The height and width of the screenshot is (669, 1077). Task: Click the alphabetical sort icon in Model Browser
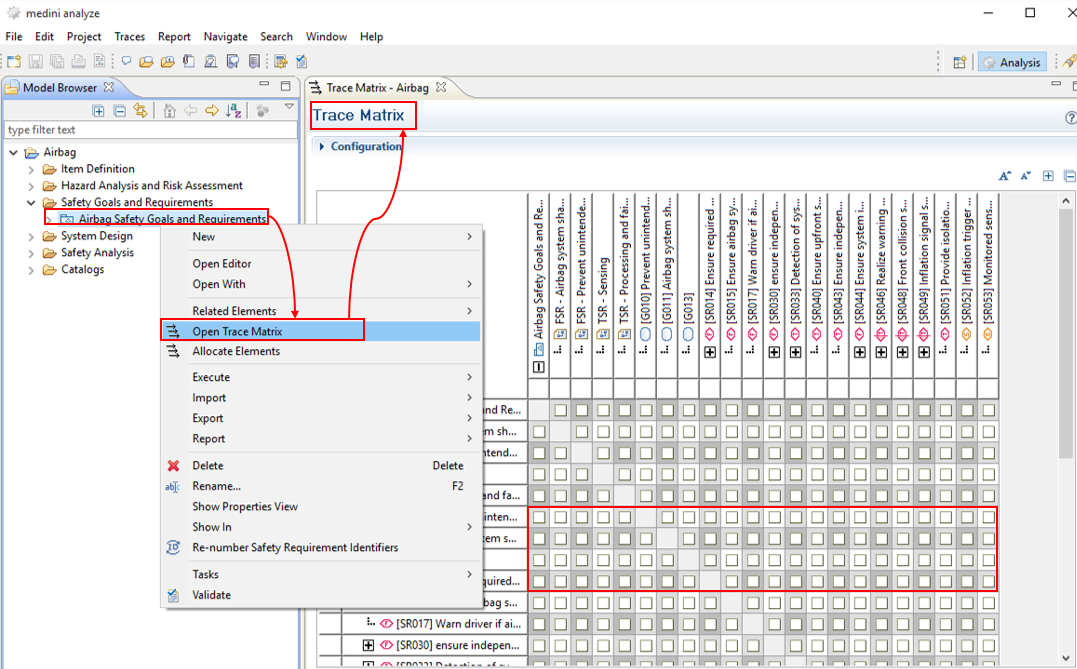pyautogui.click(x=233, y=111)
